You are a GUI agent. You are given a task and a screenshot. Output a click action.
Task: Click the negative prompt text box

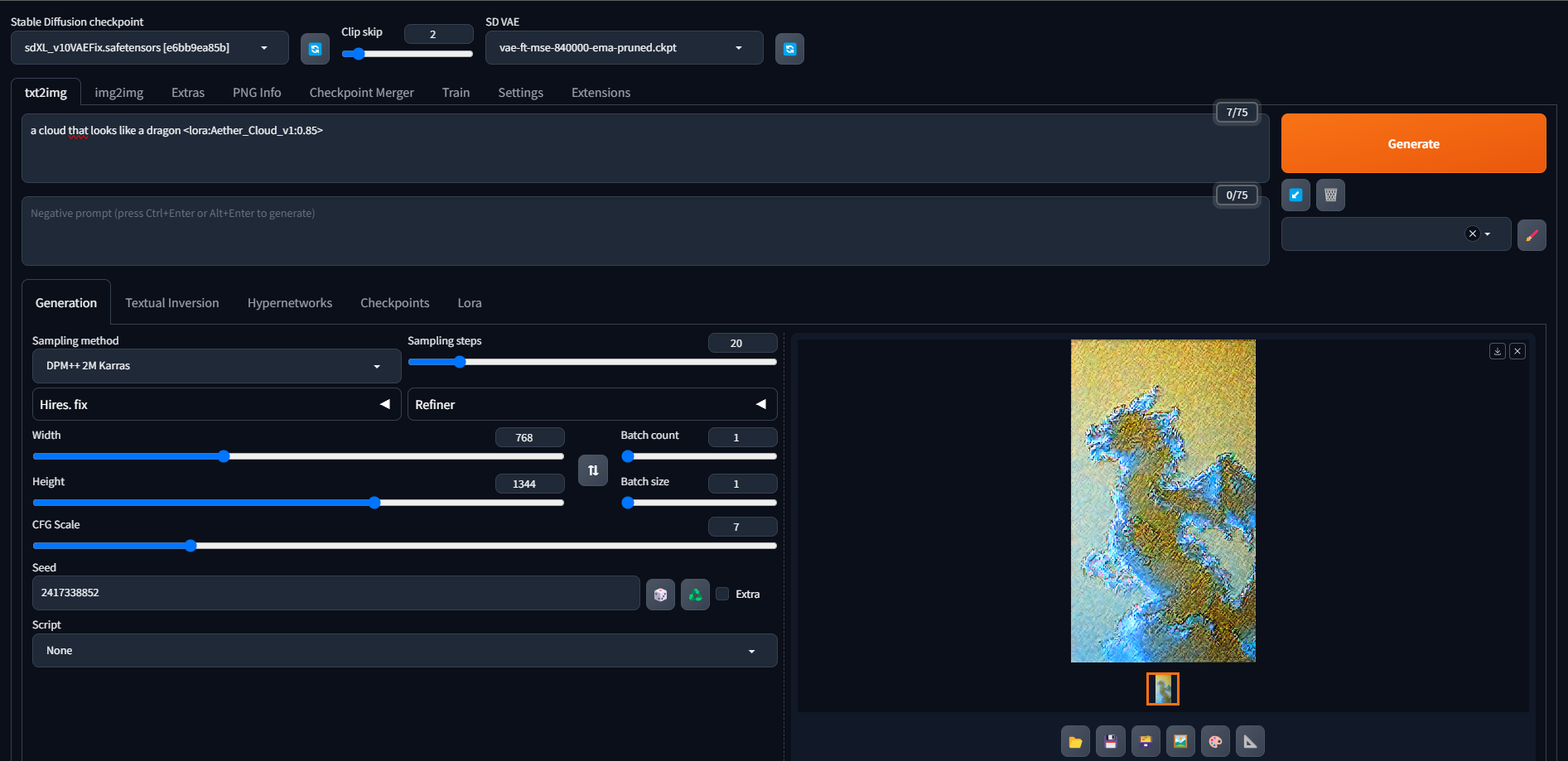(x=645, y=231)
